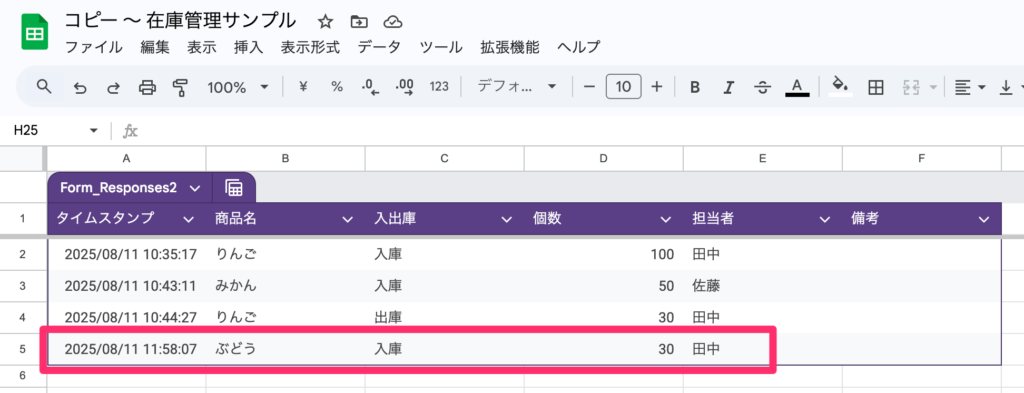1024x393 pixels.
Task: Select timestamp 2025/08/11 10:35:17
Action: [126, 255]
